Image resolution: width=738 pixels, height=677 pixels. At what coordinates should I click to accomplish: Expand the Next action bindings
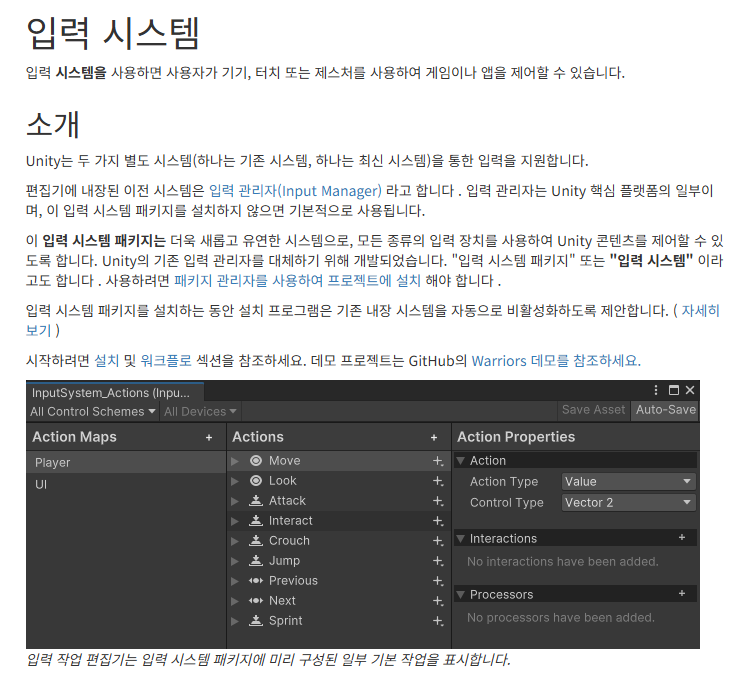235,602
